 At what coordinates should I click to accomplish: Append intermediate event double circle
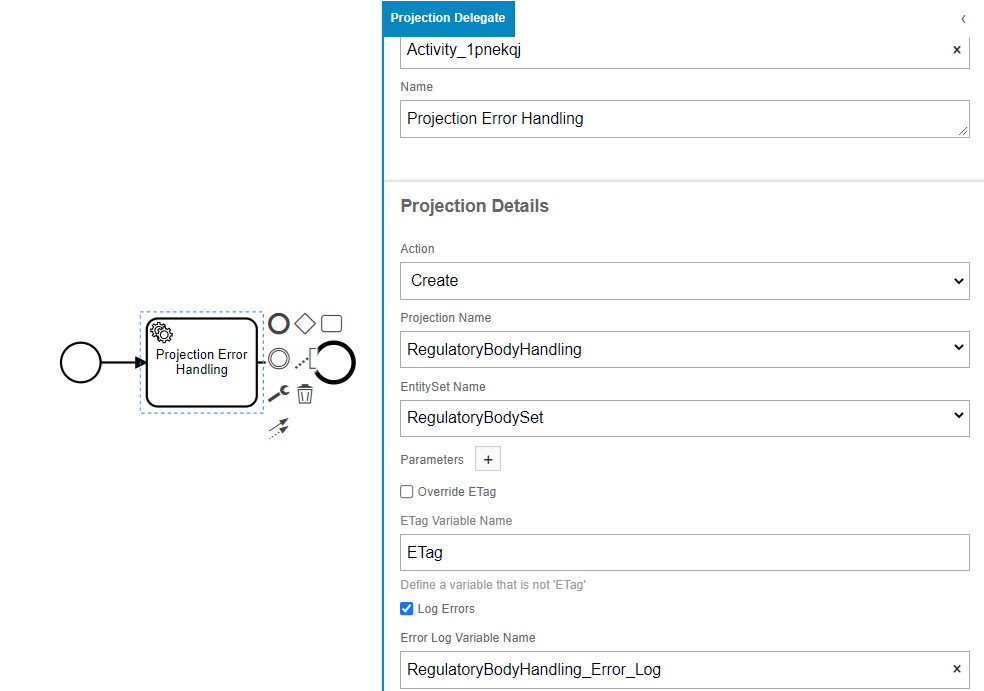click(x=279, y=359)
